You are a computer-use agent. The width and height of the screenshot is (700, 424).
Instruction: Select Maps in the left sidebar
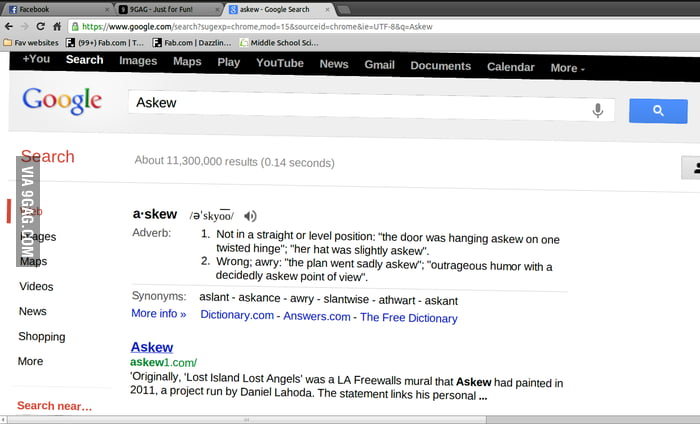click(33, 262)
